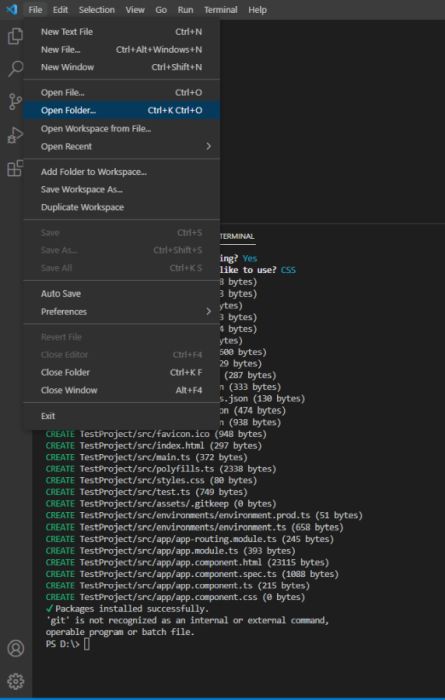This screenshot has height=700, width=445.
Task: Open the Run and Debug view icon
Action: (16, 135)
